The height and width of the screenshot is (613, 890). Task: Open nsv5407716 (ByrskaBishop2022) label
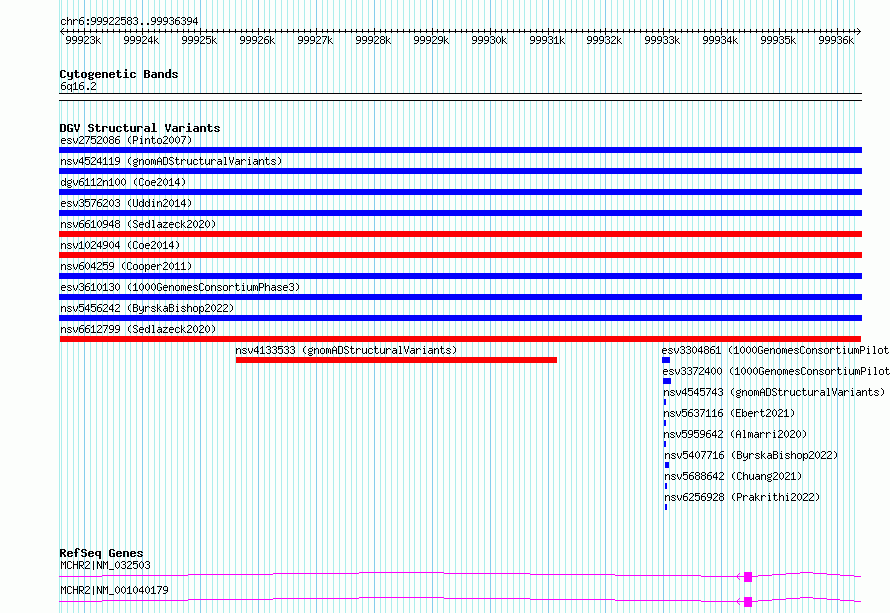point(752,455)
